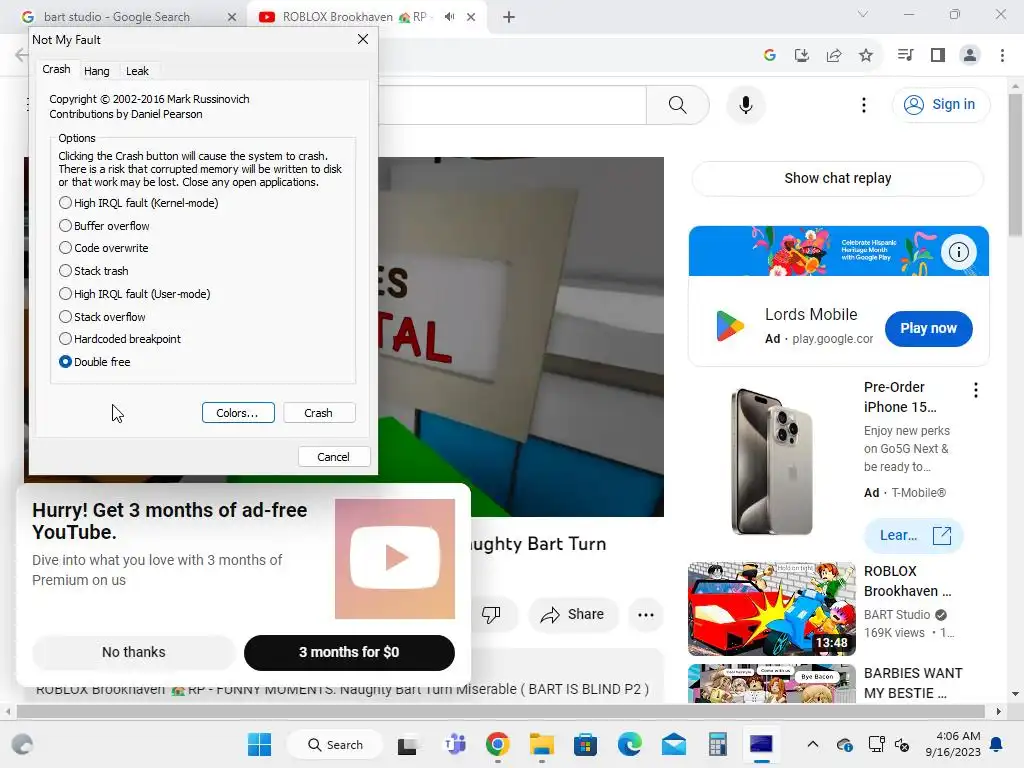Bookmark this page with star icon
The width and height of the screenshot is (1024, 768).
pyautogui.click(x=866, y=56)
